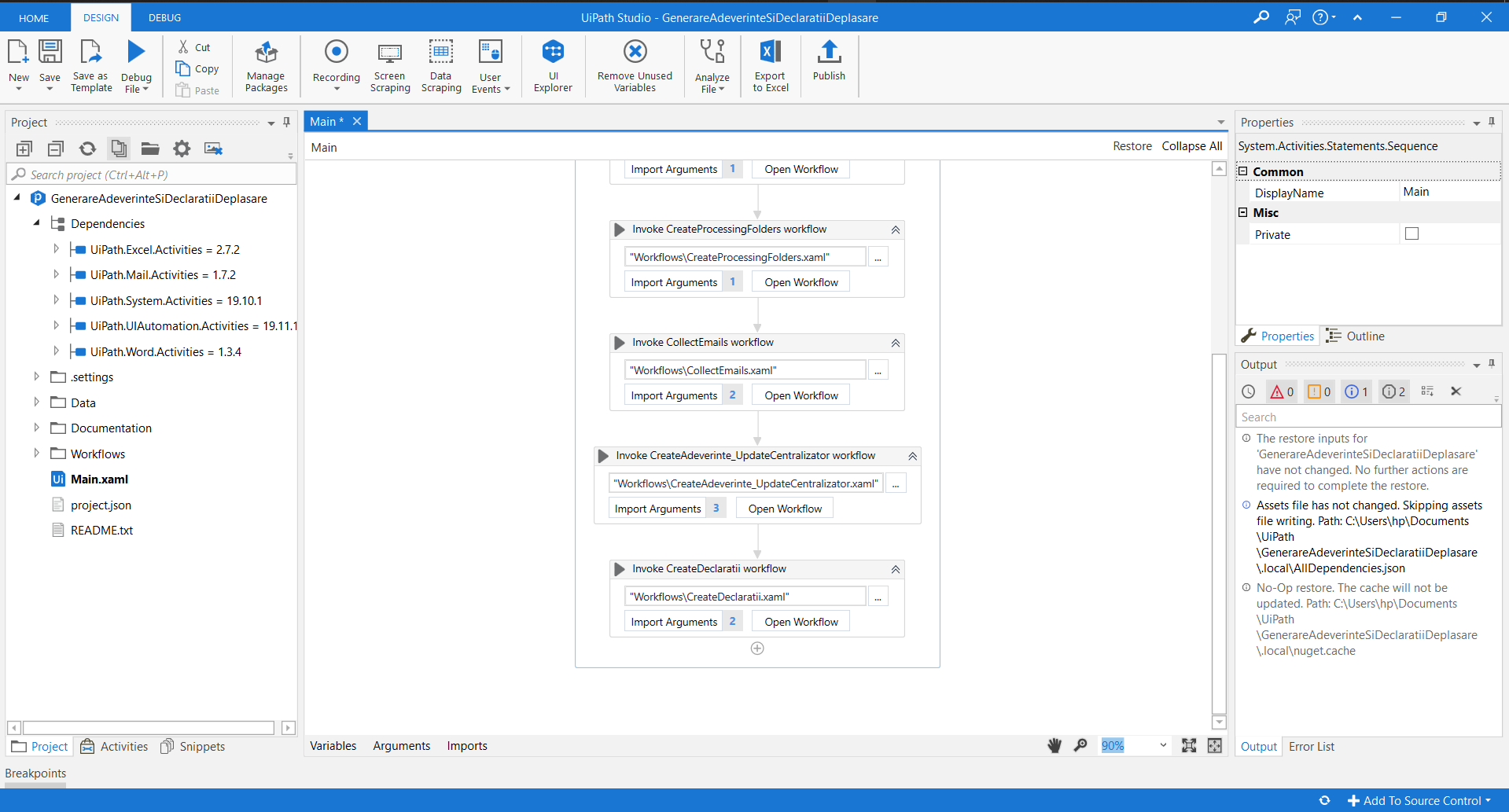
Task: Click the refresh icon in Project panel
Action: point(87,149)
